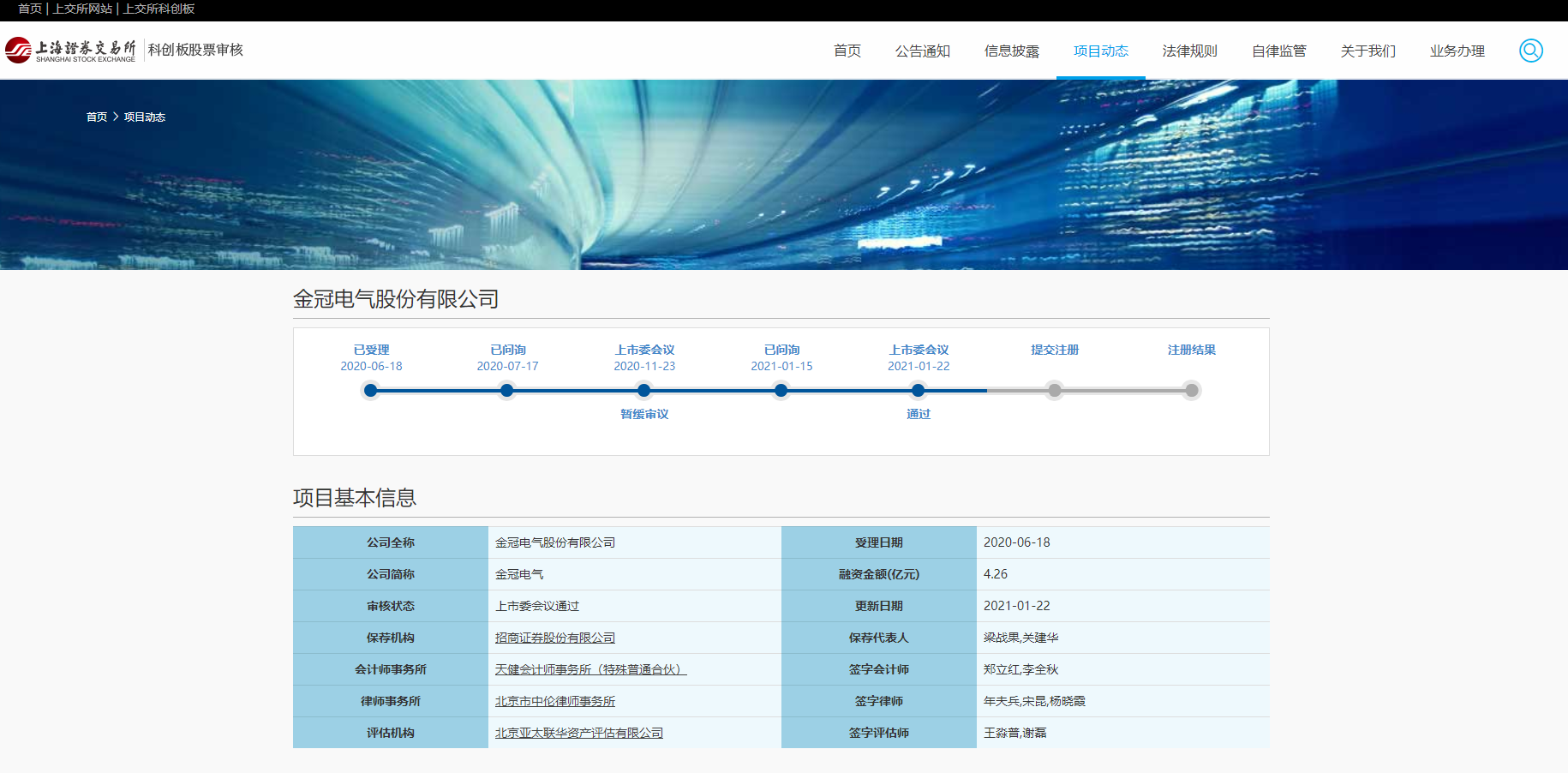Click the 上交所科创板 top bar link
Viewport: 1568px width, 773px height.
coord(159,9)
